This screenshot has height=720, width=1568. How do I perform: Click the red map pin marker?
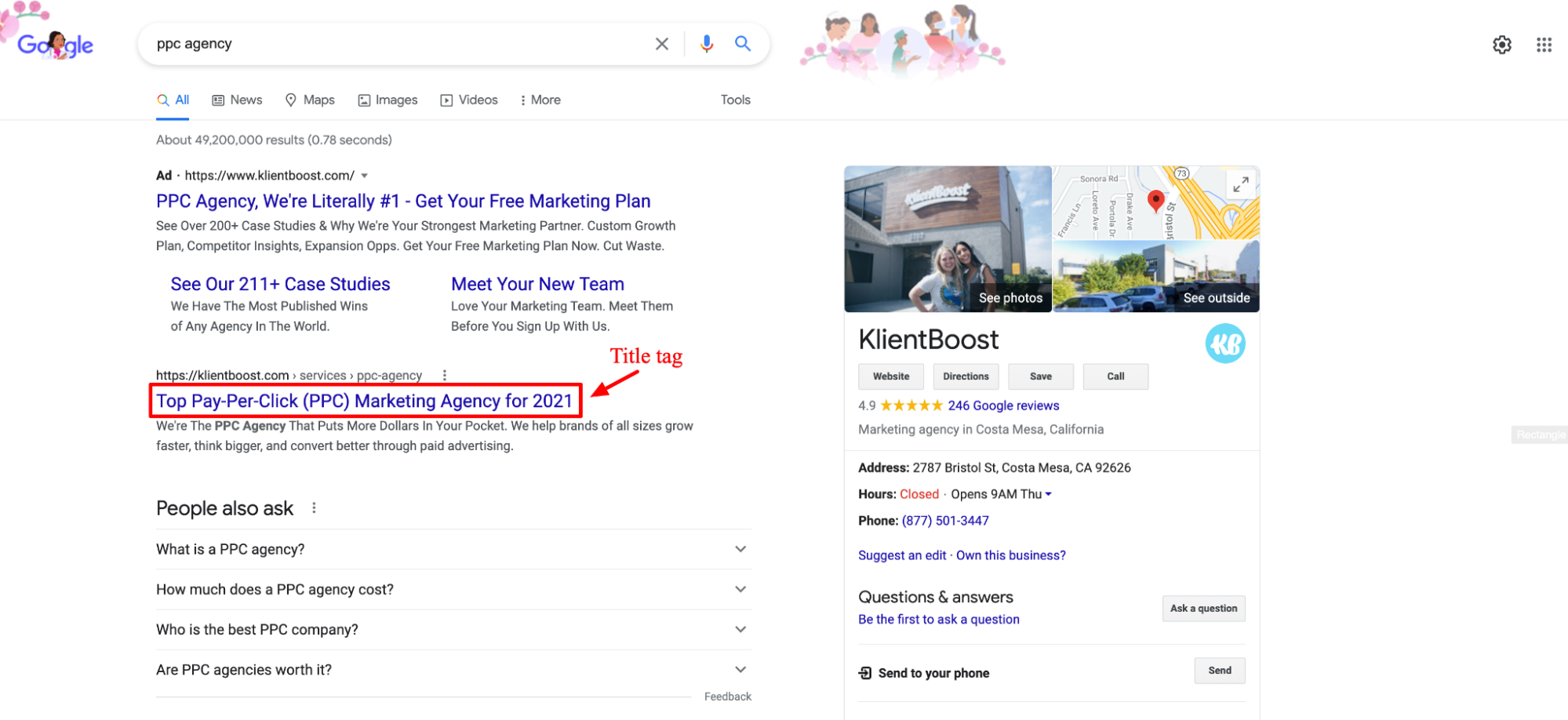[1155, 201]
